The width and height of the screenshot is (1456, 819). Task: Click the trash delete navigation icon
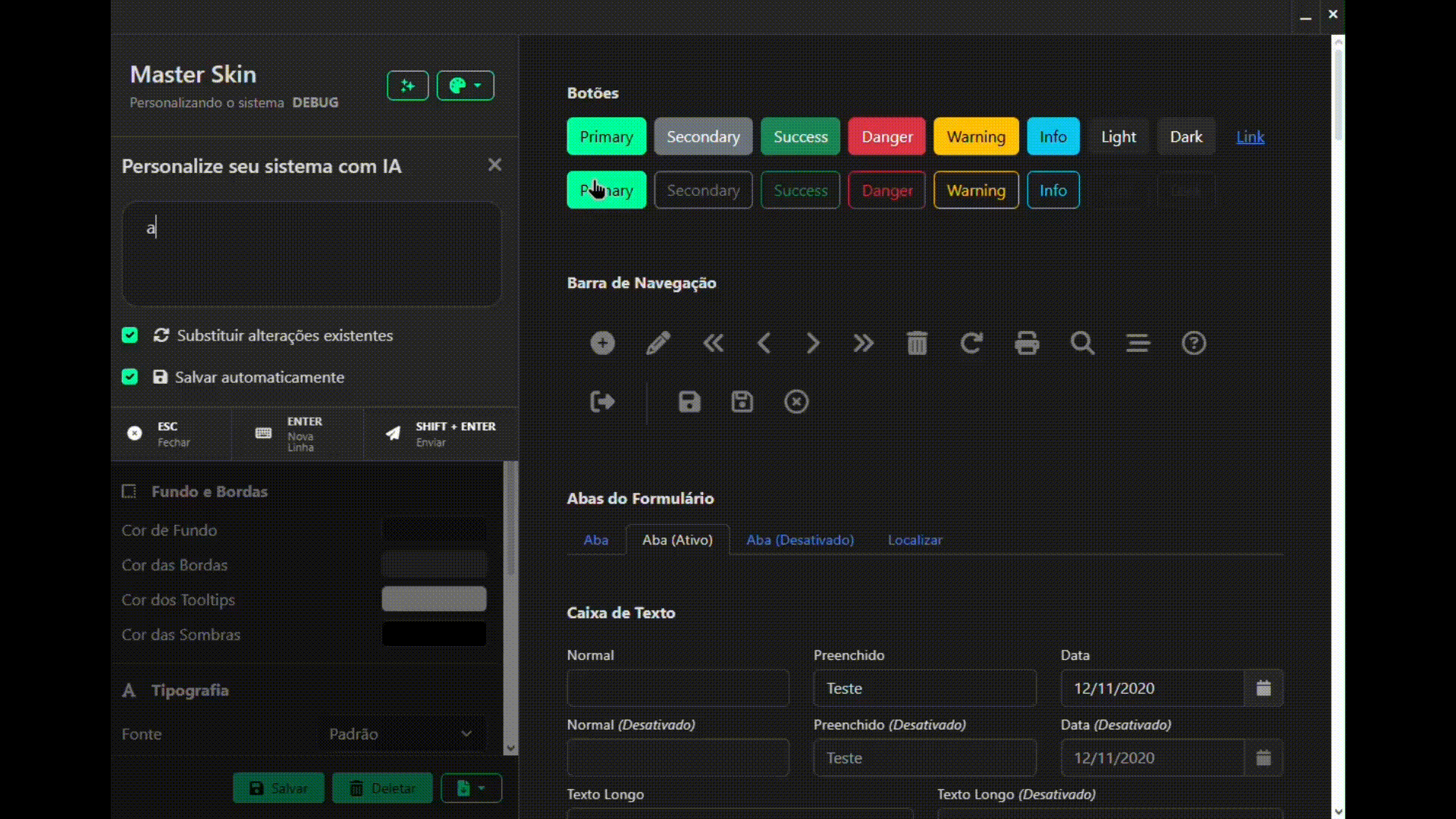coord(917,343)
